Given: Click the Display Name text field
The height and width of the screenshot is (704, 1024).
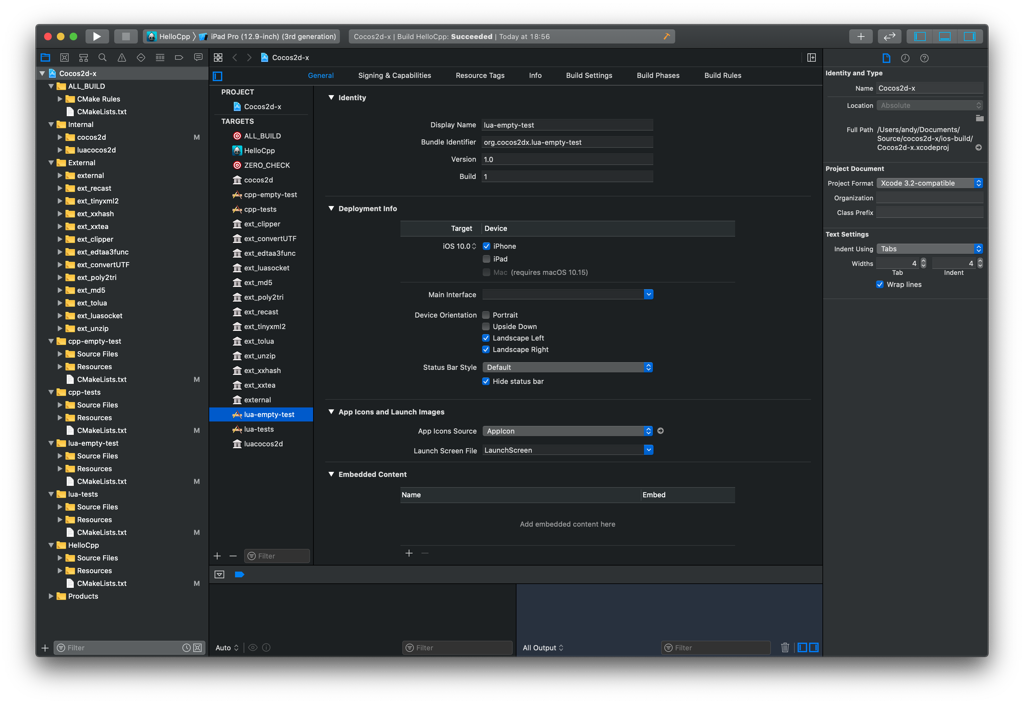Looking at the screenshot, I should tap(567, 125).
